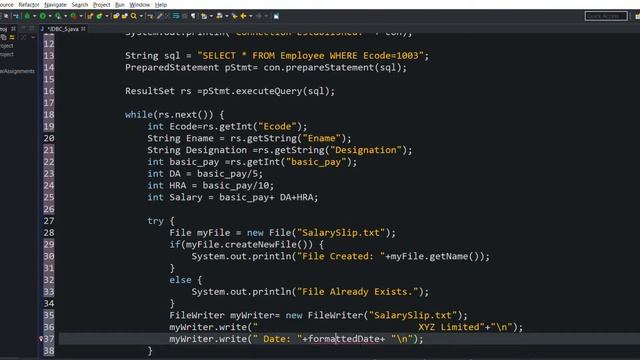Expand the Coverage dropdown arrow
This screenshot has width=640, height=360.
[x=65, y=16]
